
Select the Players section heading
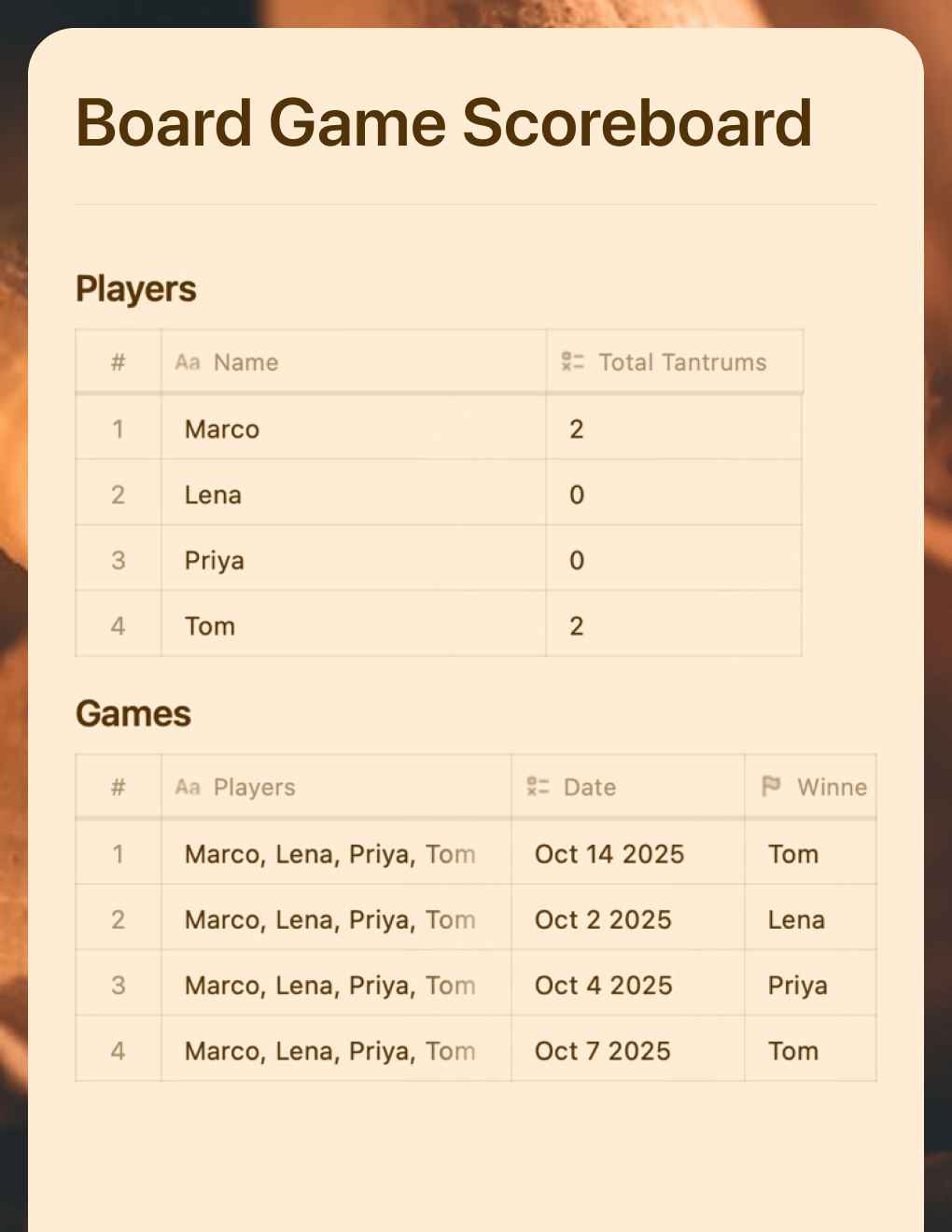(x=135, y=289)
